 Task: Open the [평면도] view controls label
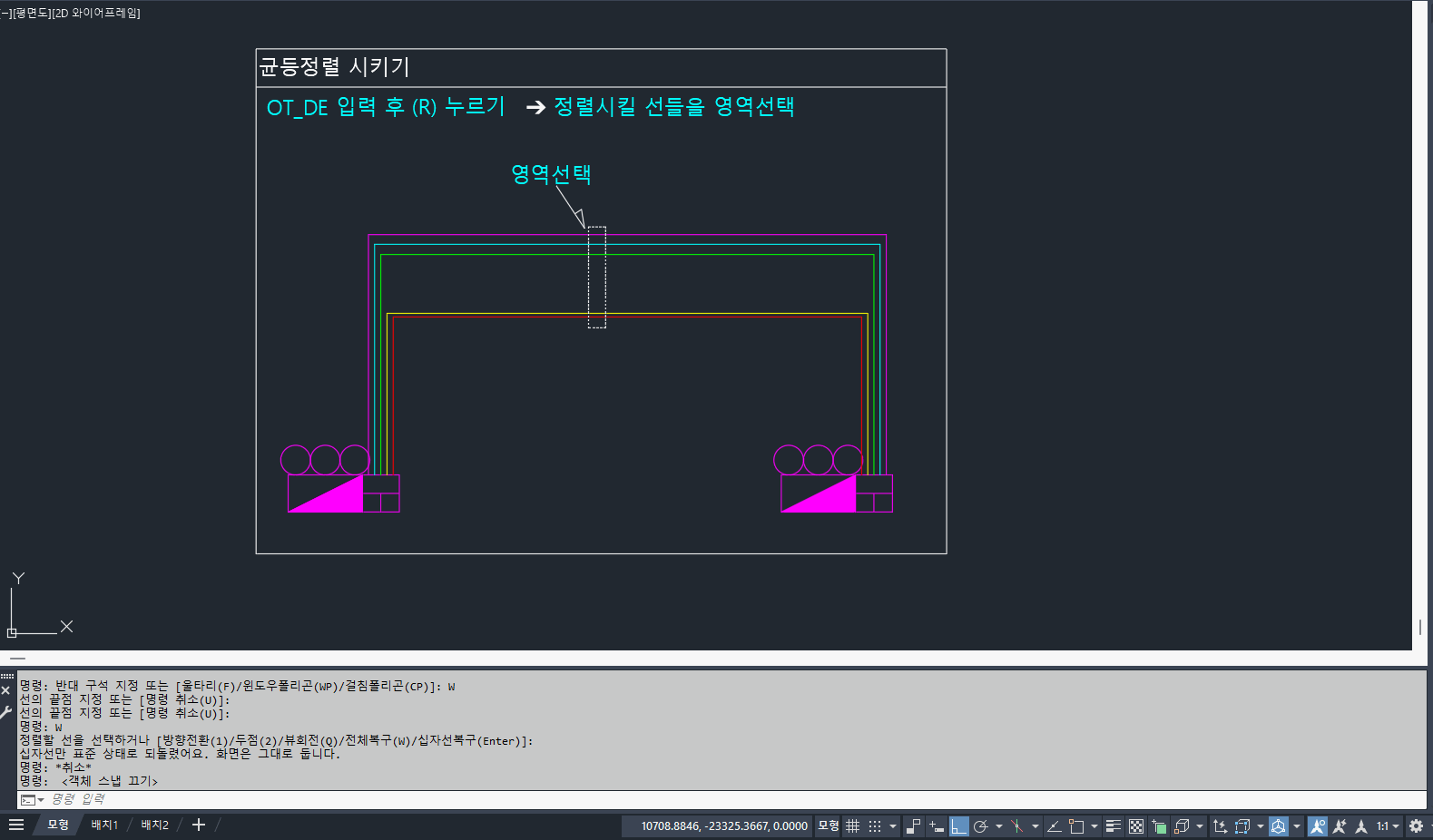click(32, 13)
